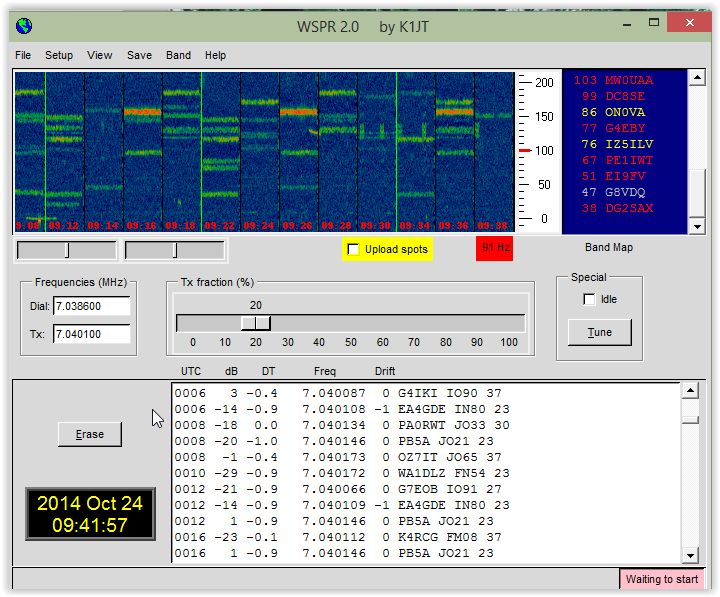Click the PA0RWT JO33 decode row
The height and width of the screenshot is (597, 720).
tap(342, 426)
